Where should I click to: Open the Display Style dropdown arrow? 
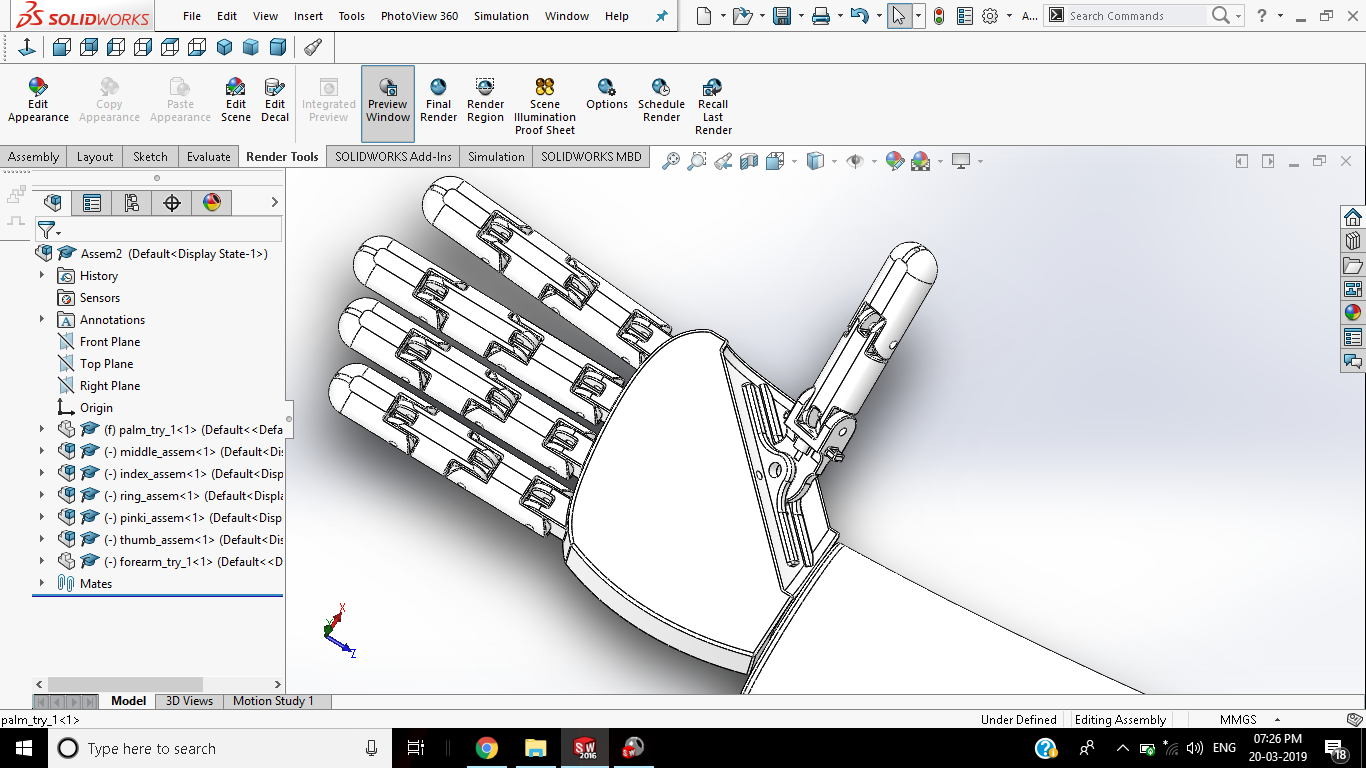pyautogui.click(x=833, y=161)
